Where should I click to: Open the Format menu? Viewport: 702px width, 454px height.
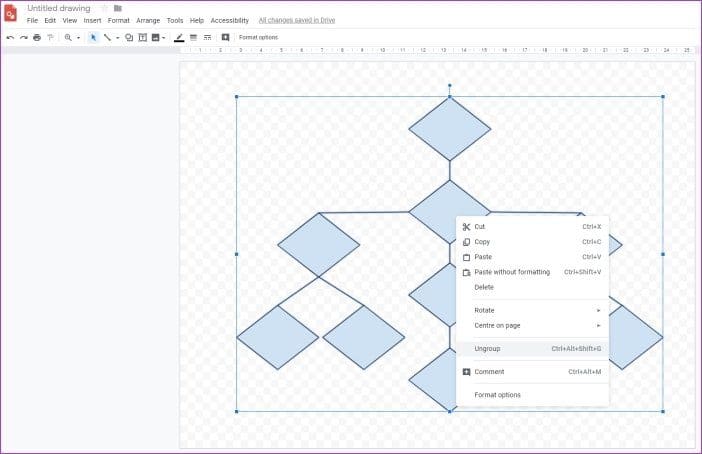119,21
